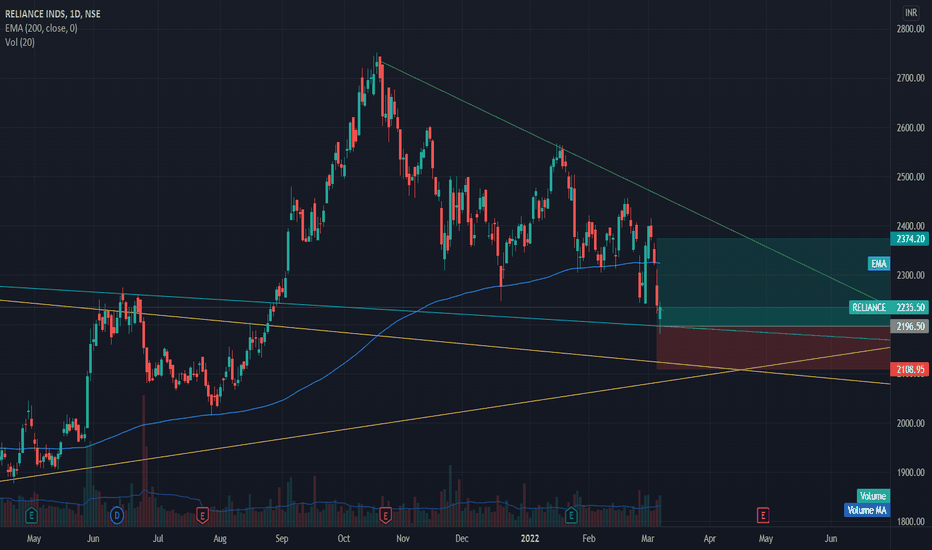932x550 pixels.
Task: Click the 2000.00 price axis label
Action: pyautogui.click(x=911, y=423)
